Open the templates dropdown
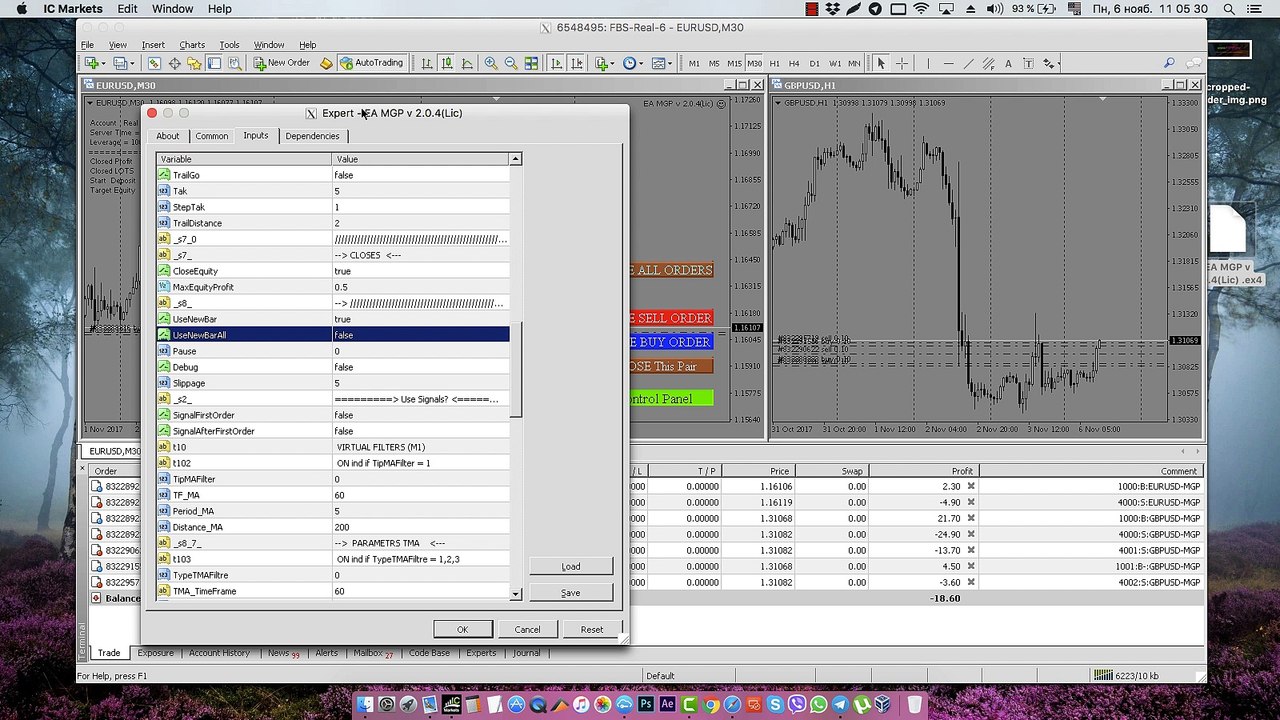This screenshot has height=720, width=1280. pos(661,63)
